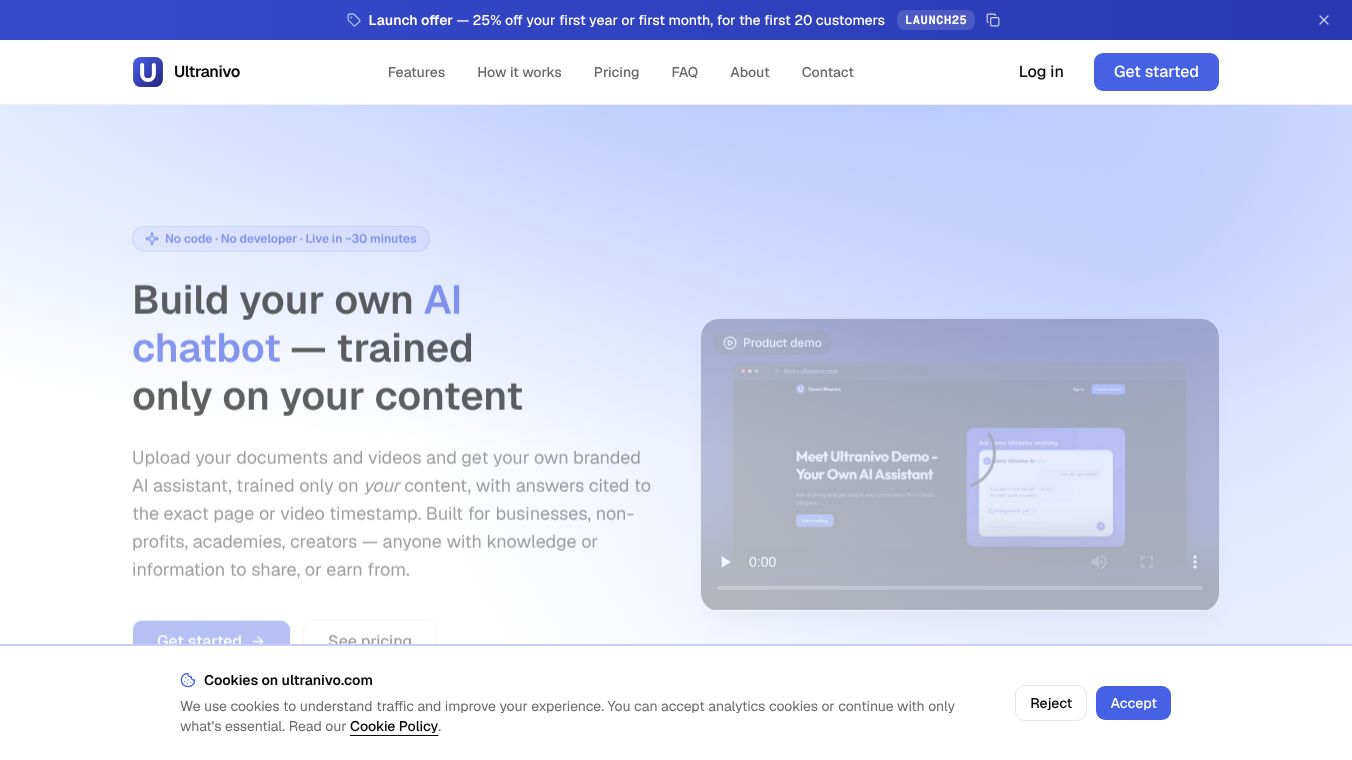The image size is (1352, 760).
Task: Click the Ultranivo brand name
Action: [207, 72]
